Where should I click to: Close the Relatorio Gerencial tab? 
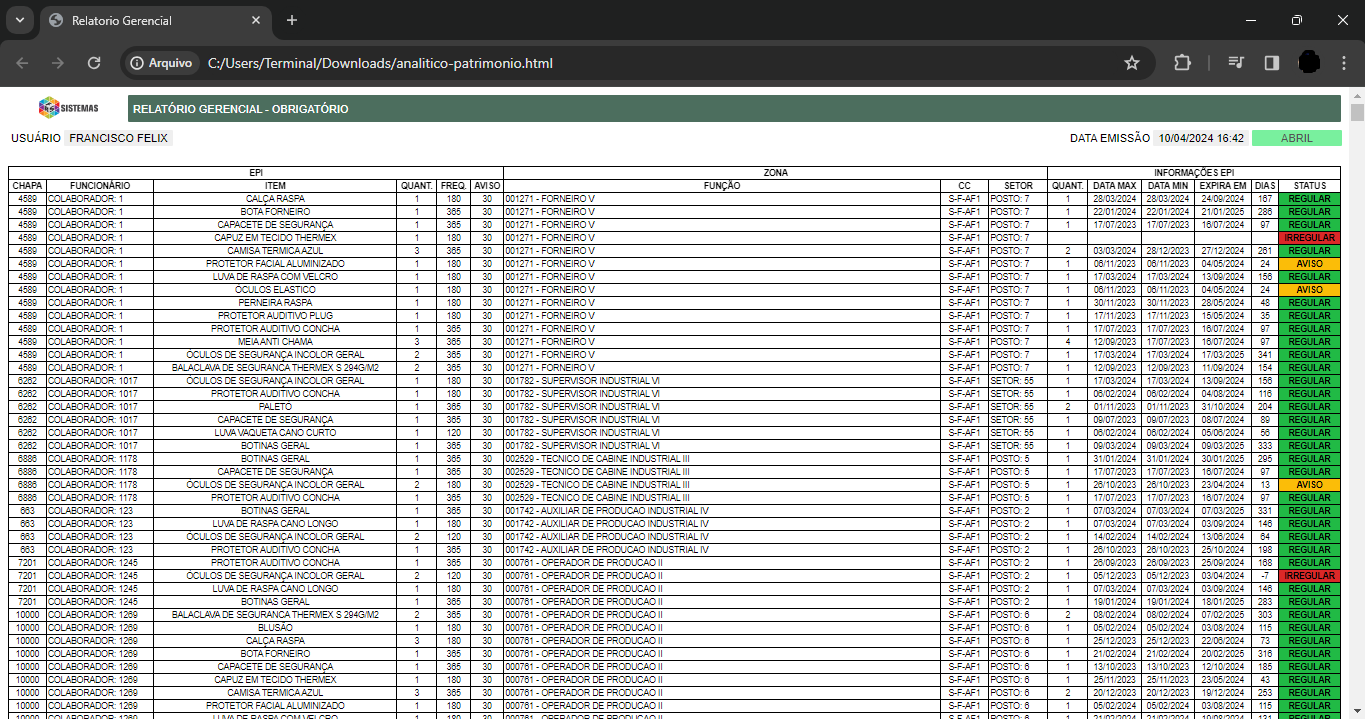pos(257,20)
